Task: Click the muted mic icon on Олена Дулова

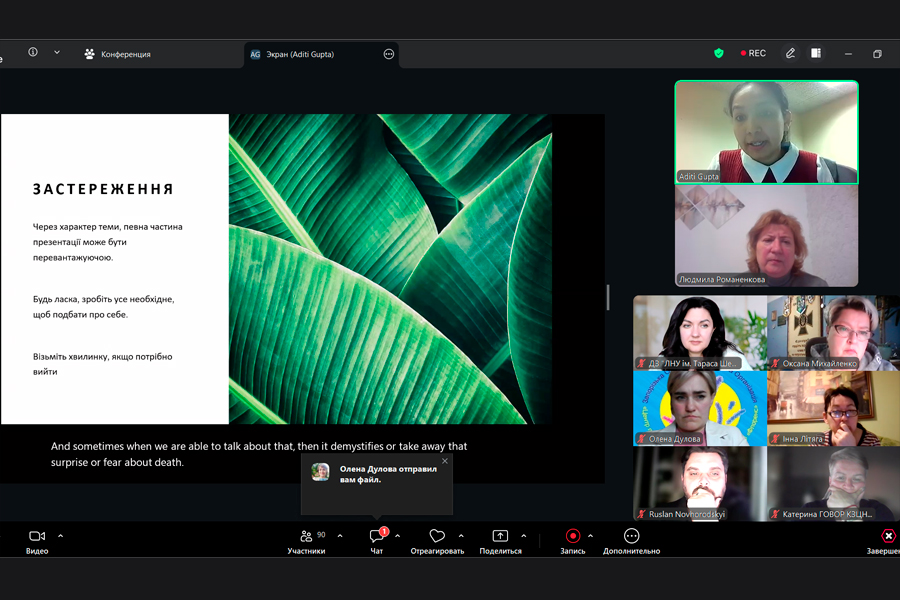Action: coord(641,439)
